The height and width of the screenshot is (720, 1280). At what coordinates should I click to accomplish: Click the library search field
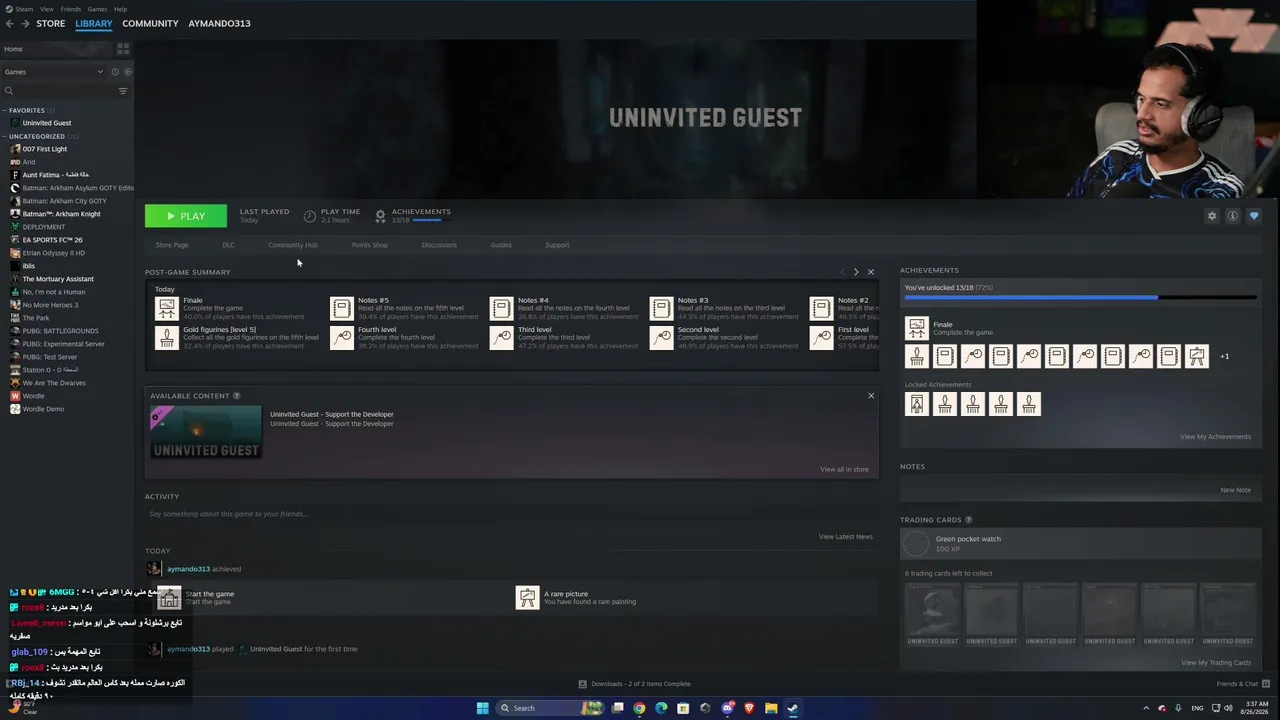click(62, 91)
